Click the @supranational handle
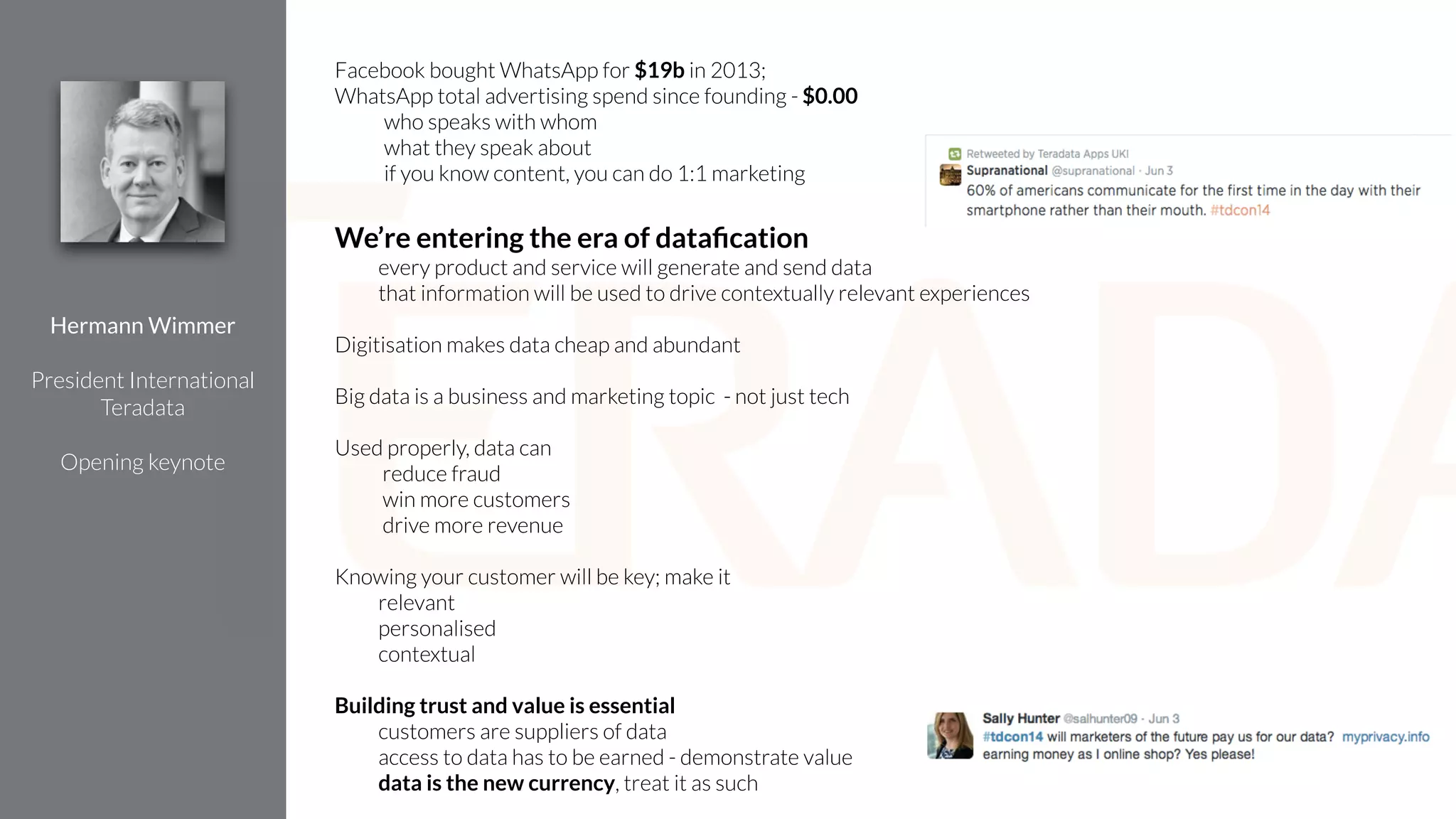Screen dimensions: 1456x819 1093,171
